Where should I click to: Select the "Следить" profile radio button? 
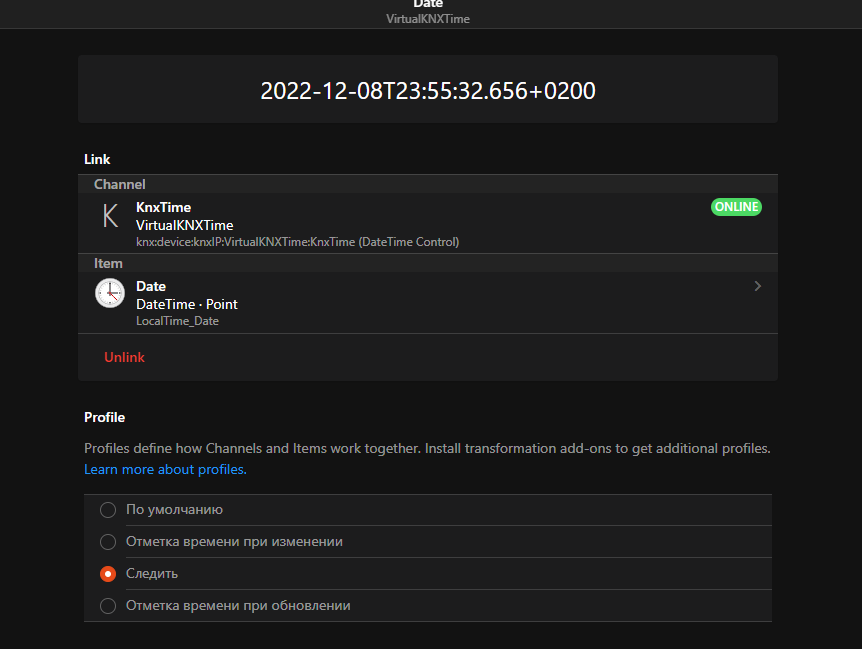pos(108,574)
